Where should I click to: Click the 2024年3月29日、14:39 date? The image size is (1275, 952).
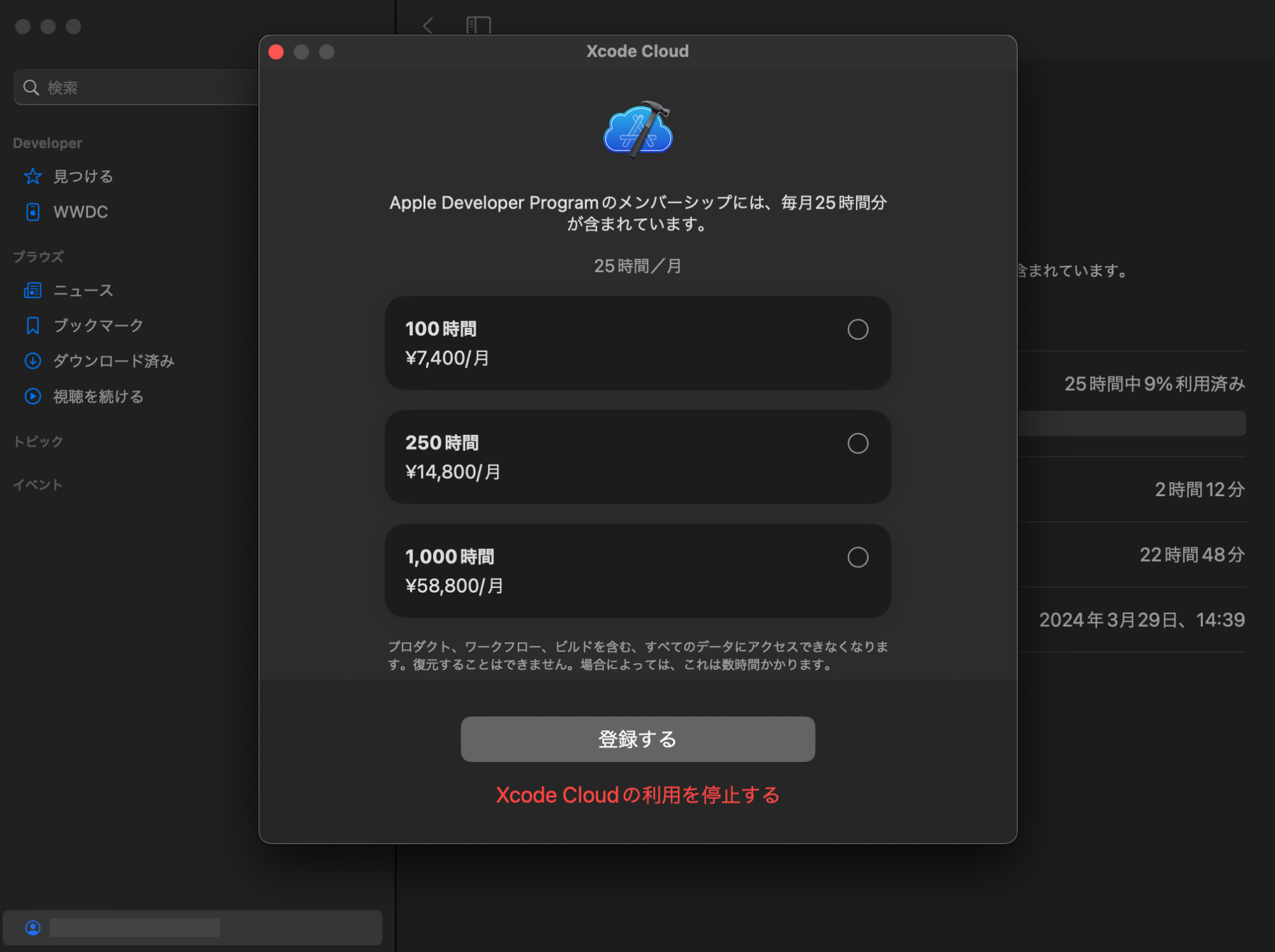click(1142, 620)
